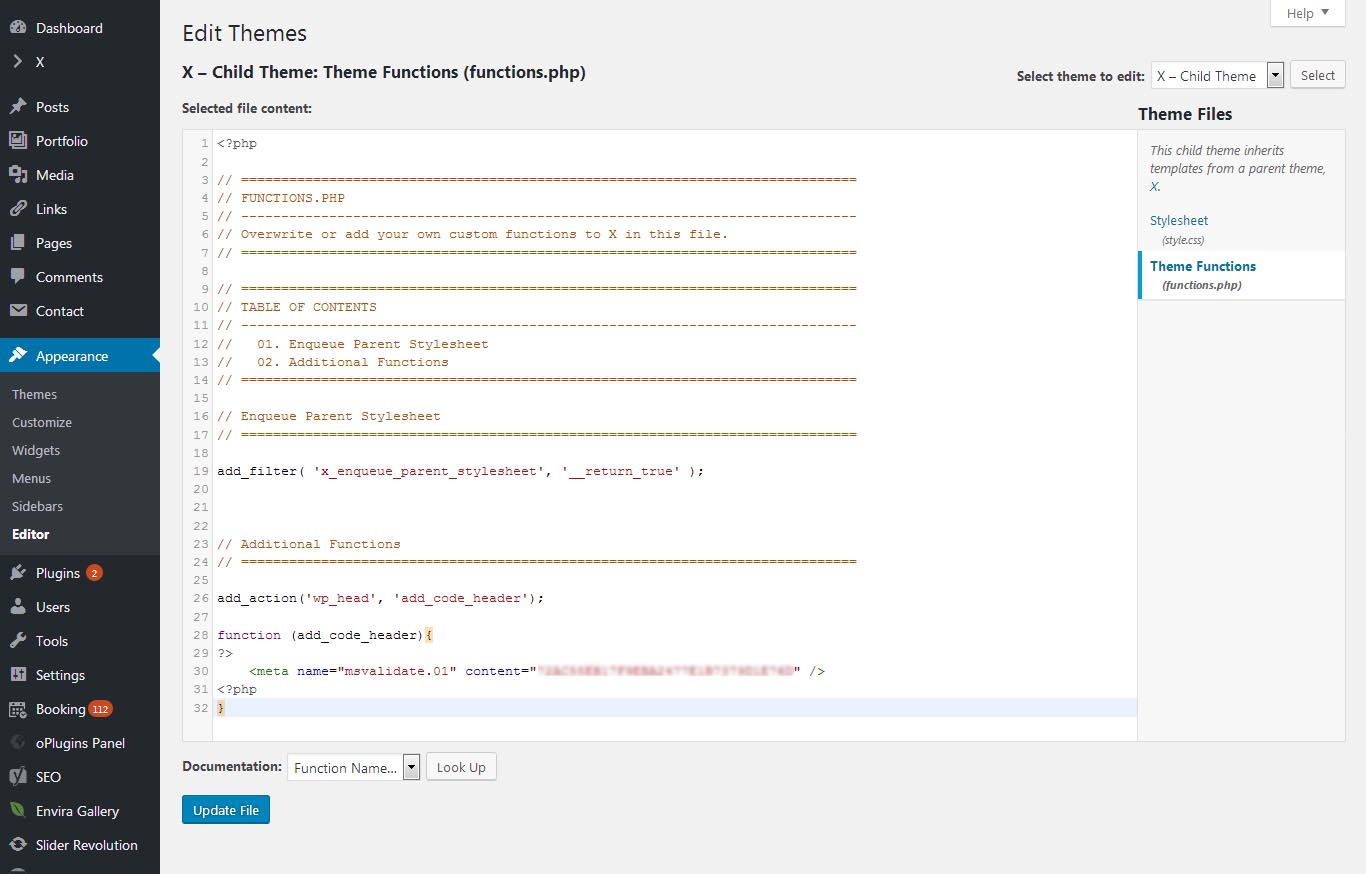Go to the Customize submenu item
1366x874 pixels.
pos(42,422)
